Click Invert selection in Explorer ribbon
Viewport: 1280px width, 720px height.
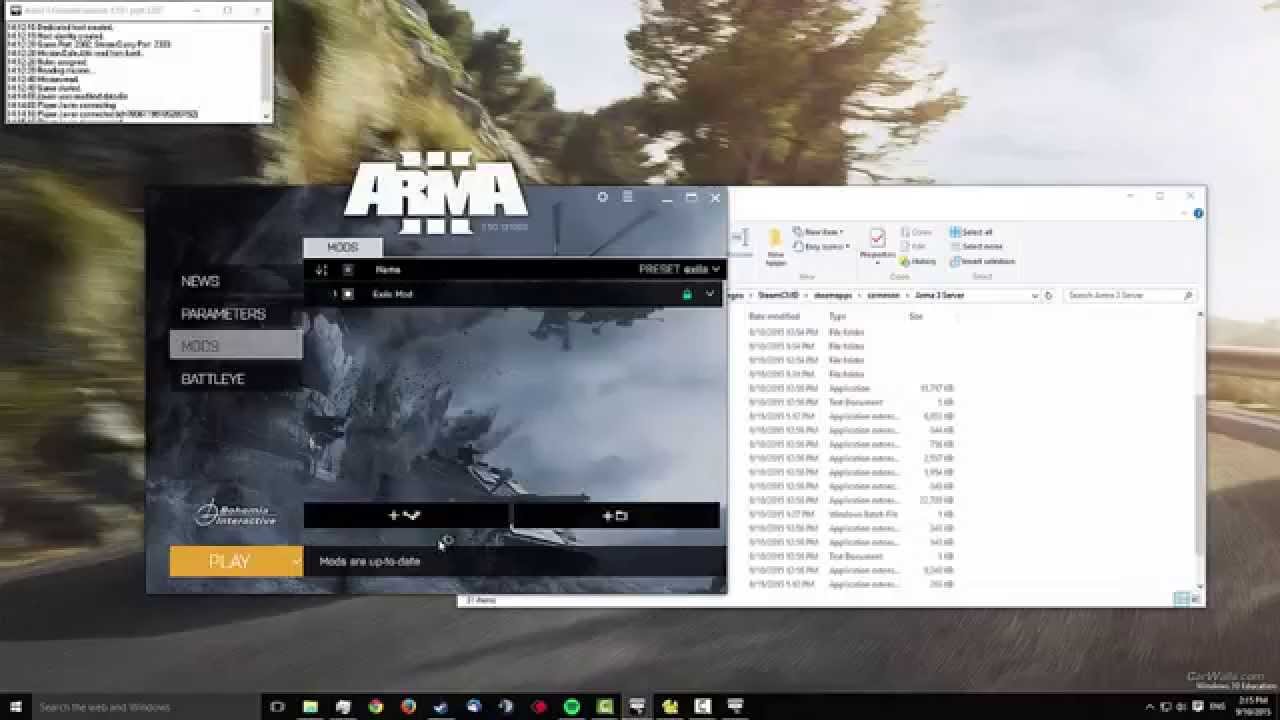tap(982, 261)
